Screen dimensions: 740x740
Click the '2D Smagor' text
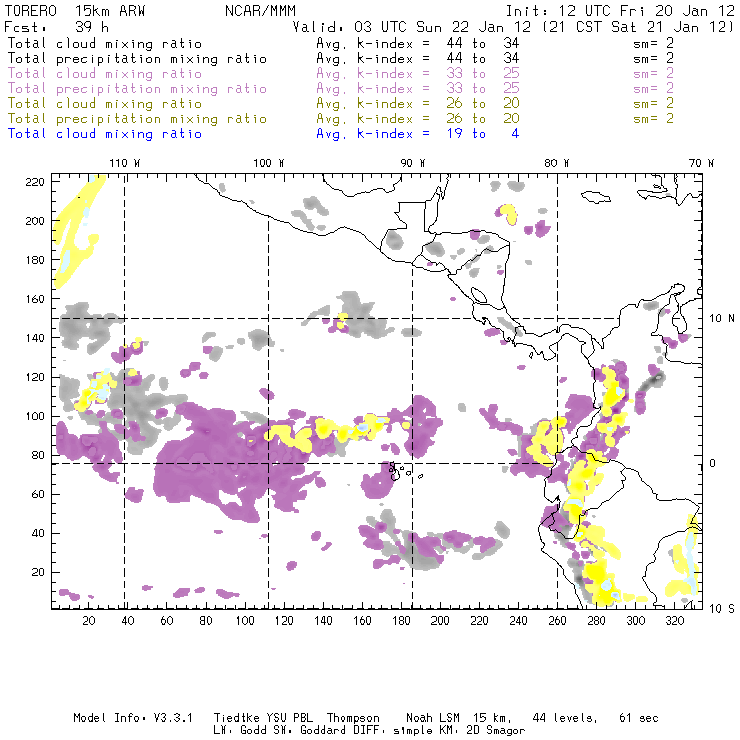(496, 731)
